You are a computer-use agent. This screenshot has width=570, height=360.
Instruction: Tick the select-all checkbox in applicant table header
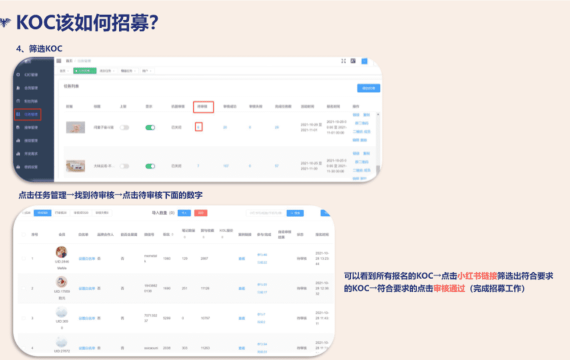24,235
